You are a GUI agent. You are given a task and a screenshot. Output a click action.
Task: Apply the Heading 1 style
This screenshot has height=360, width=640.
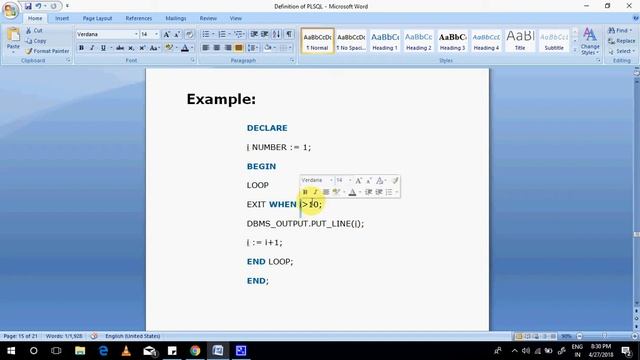[384, 40]
